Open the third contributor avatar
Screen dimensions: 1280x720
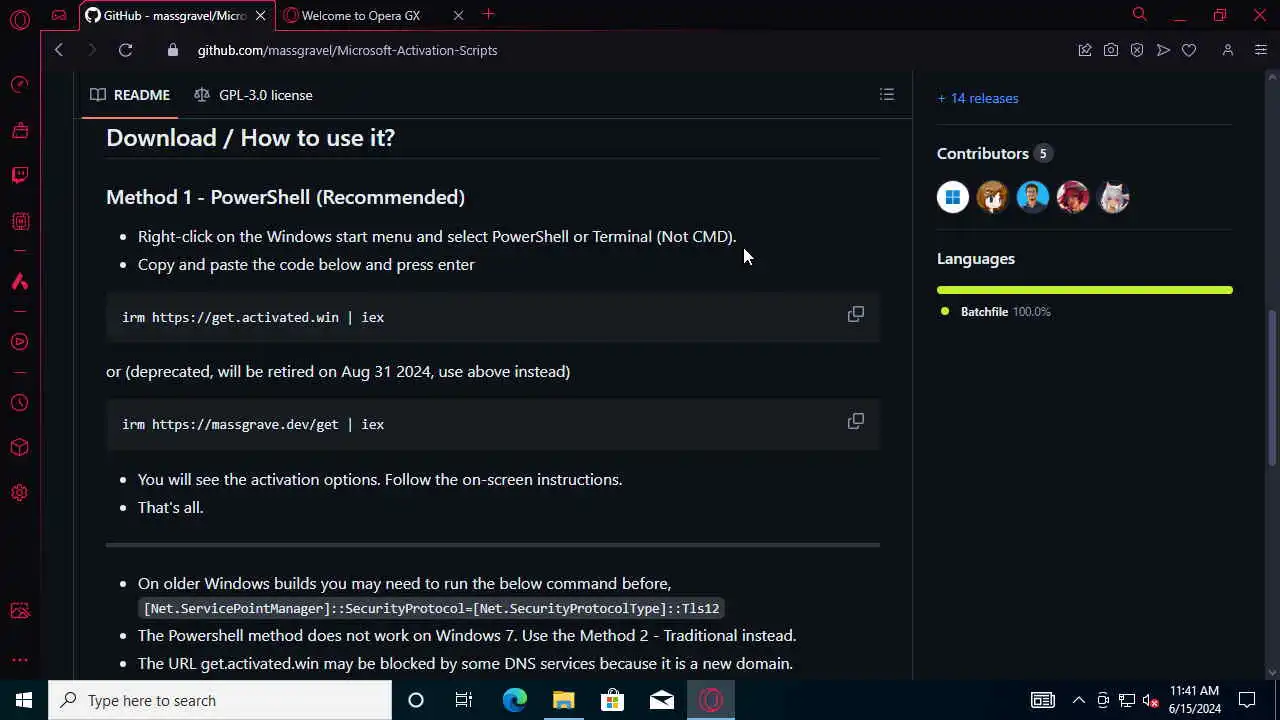(1033, 197)
